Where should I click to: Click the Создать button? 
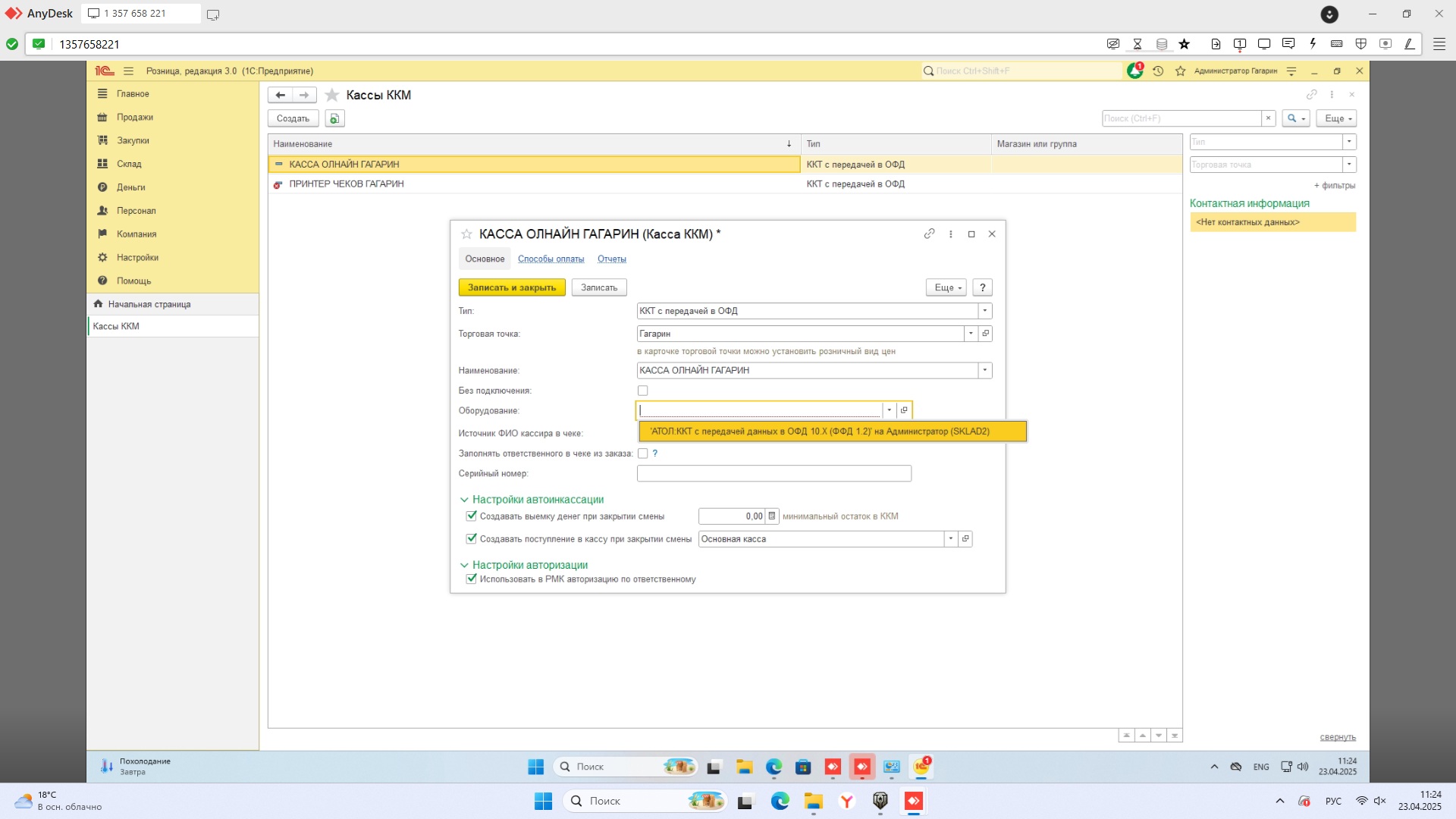[x=293, y=118]
